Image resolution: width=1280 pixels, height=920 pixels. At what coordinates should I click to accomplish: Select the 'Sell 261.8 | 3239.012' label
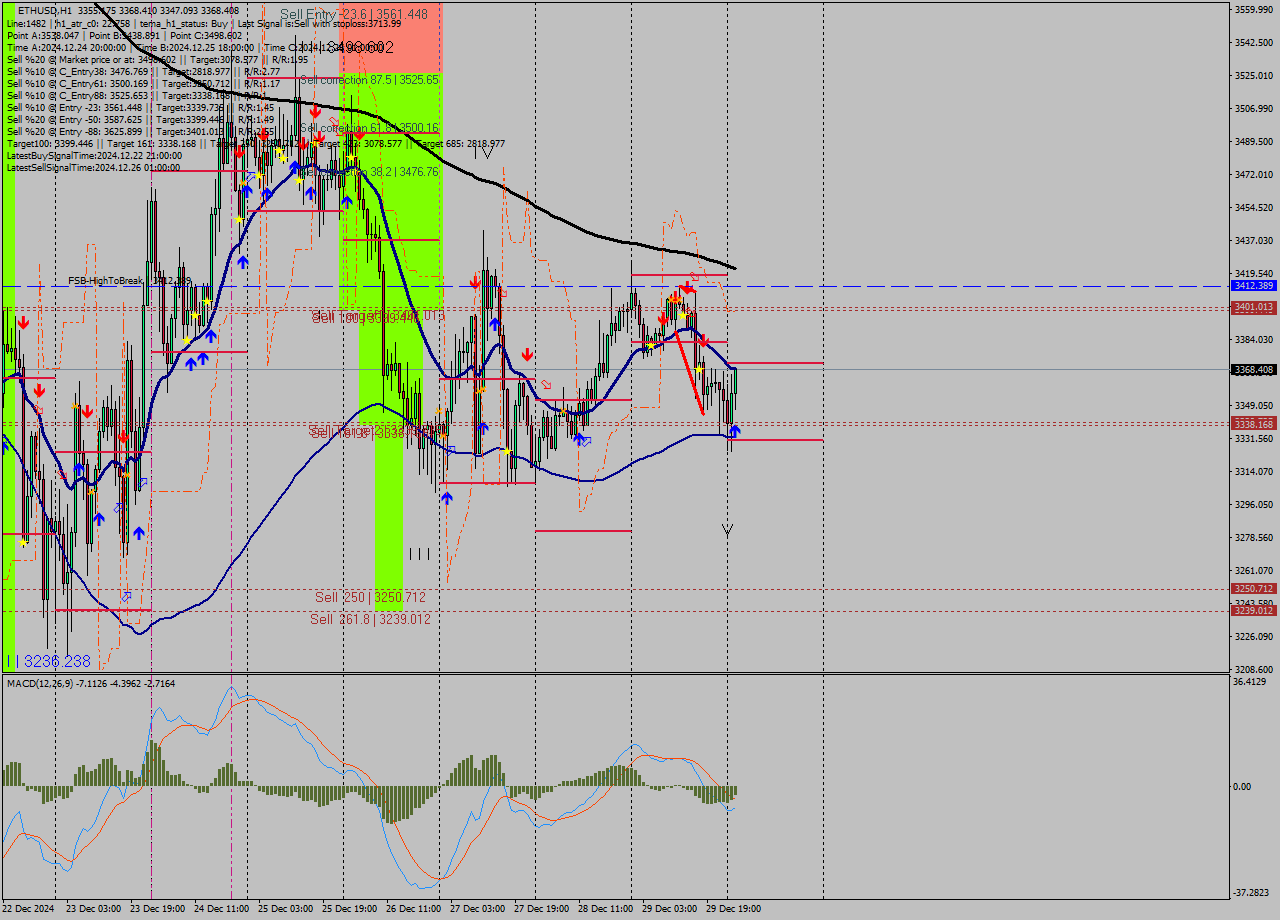coord(370,619)
